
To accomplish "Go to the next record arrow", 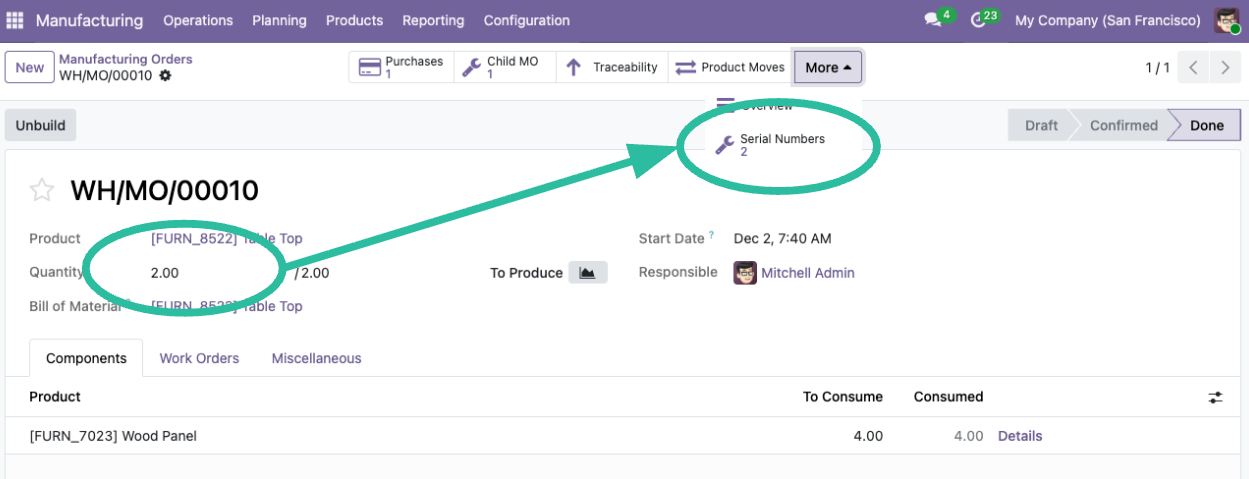I will 1225,68.
